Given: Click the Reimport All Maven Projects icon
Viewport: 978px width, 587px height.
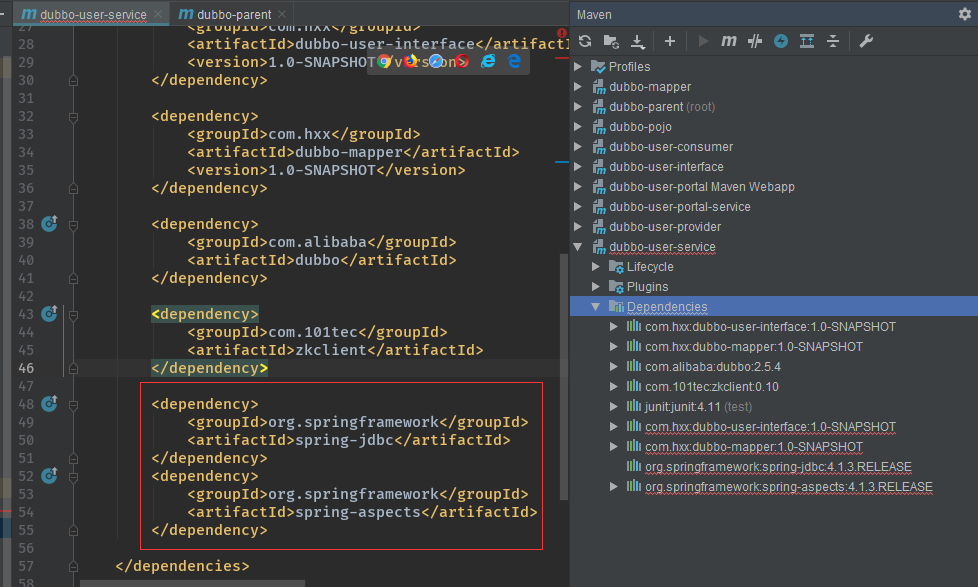Looking at the screenshot, I should pos(585,41).
